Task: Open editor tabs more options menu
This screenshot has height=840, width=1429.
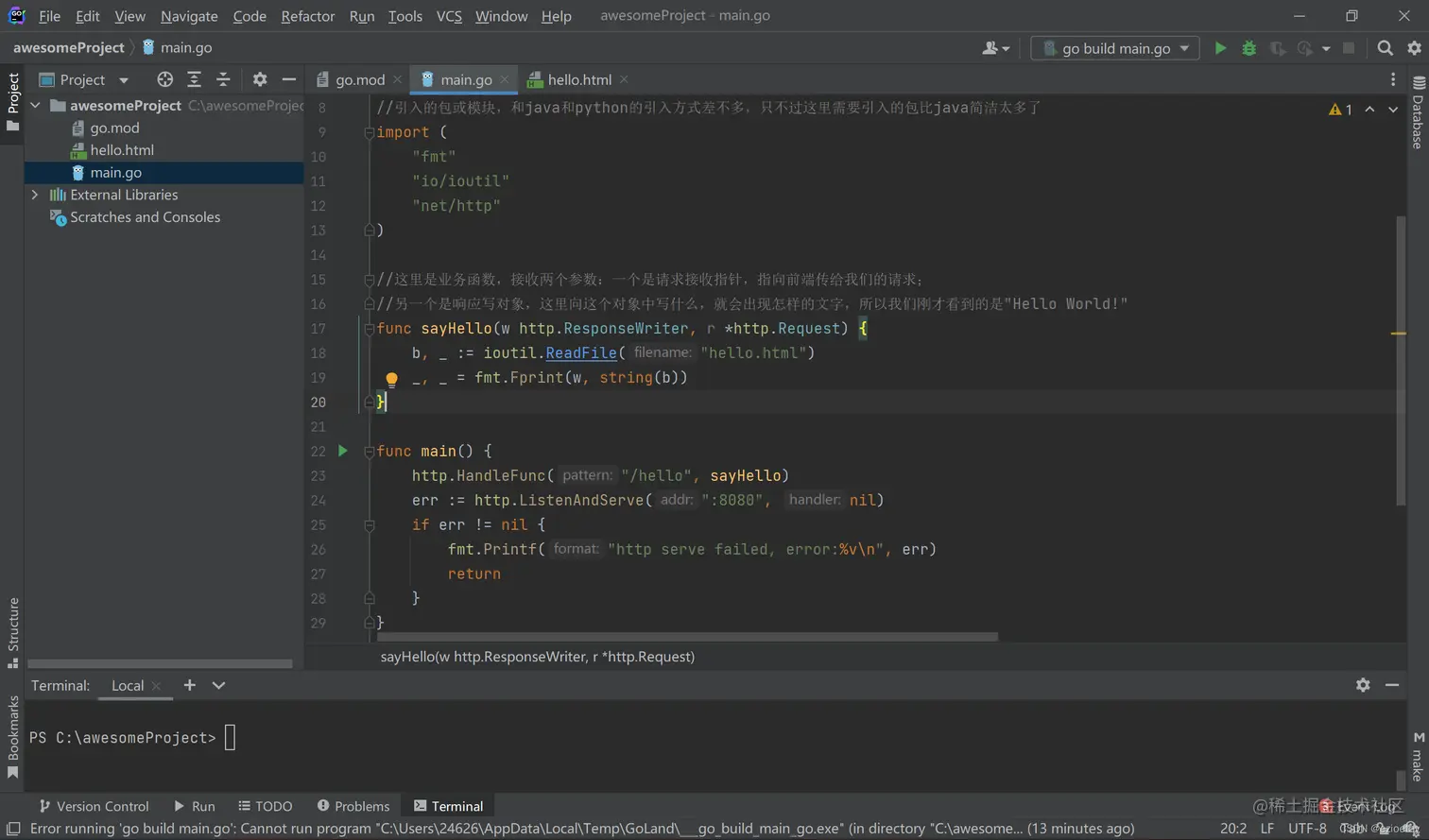Action: pyautogui.click(x=1393, y=79)
